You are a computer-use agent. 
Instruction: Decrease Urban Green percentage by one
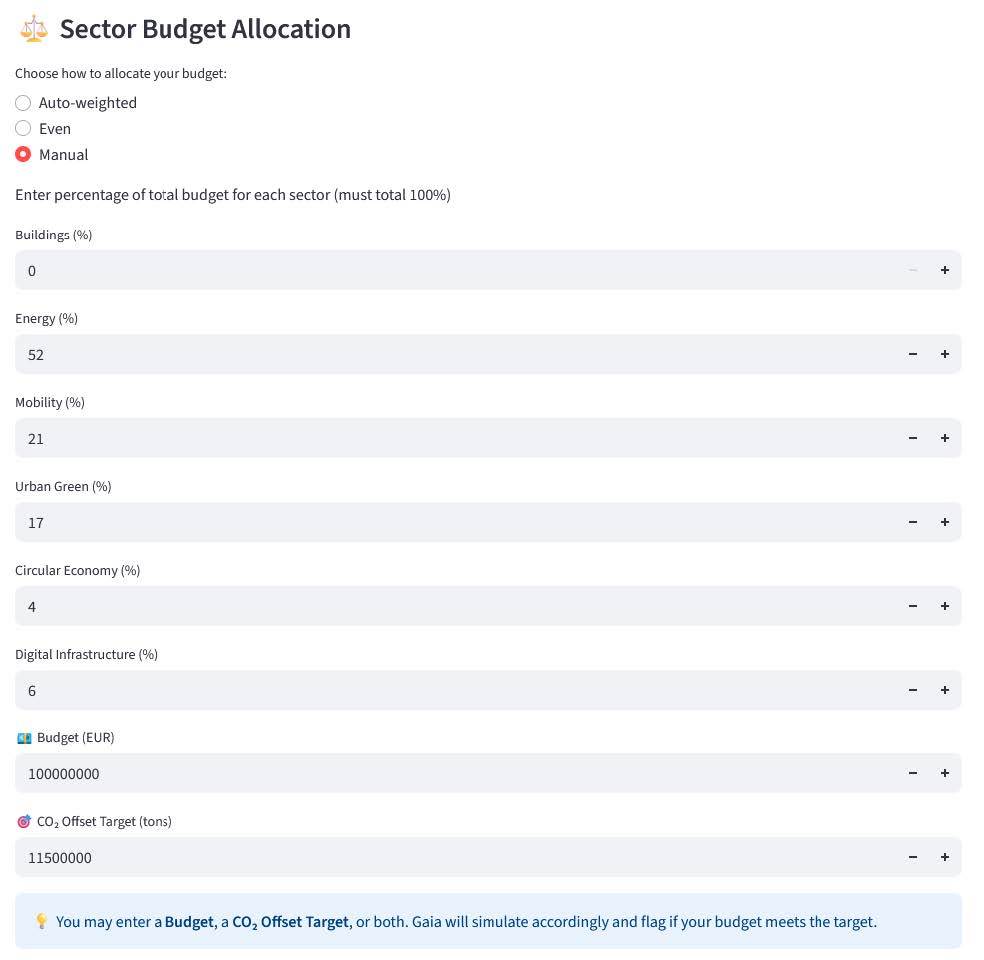pos(912,522)
